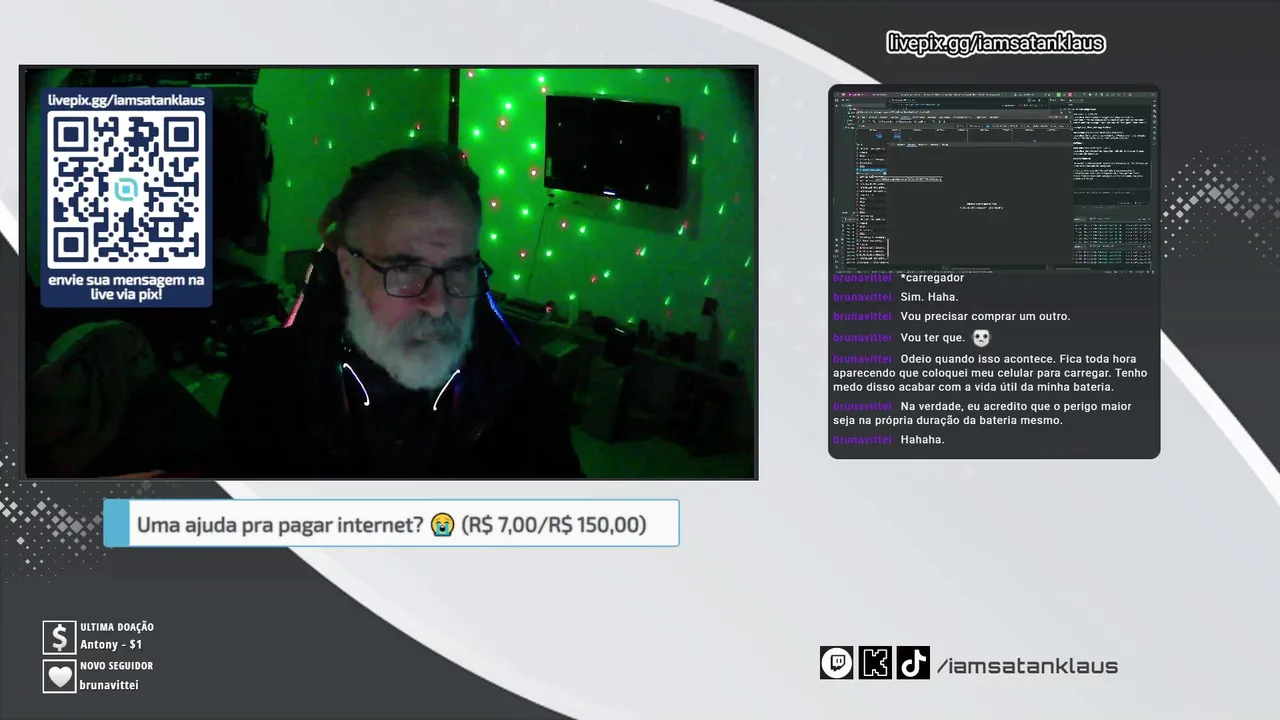This screenshot has height=720, width=1280.
Task: Click the "NOVO SEGUIDOR" label
Action: 116,666
